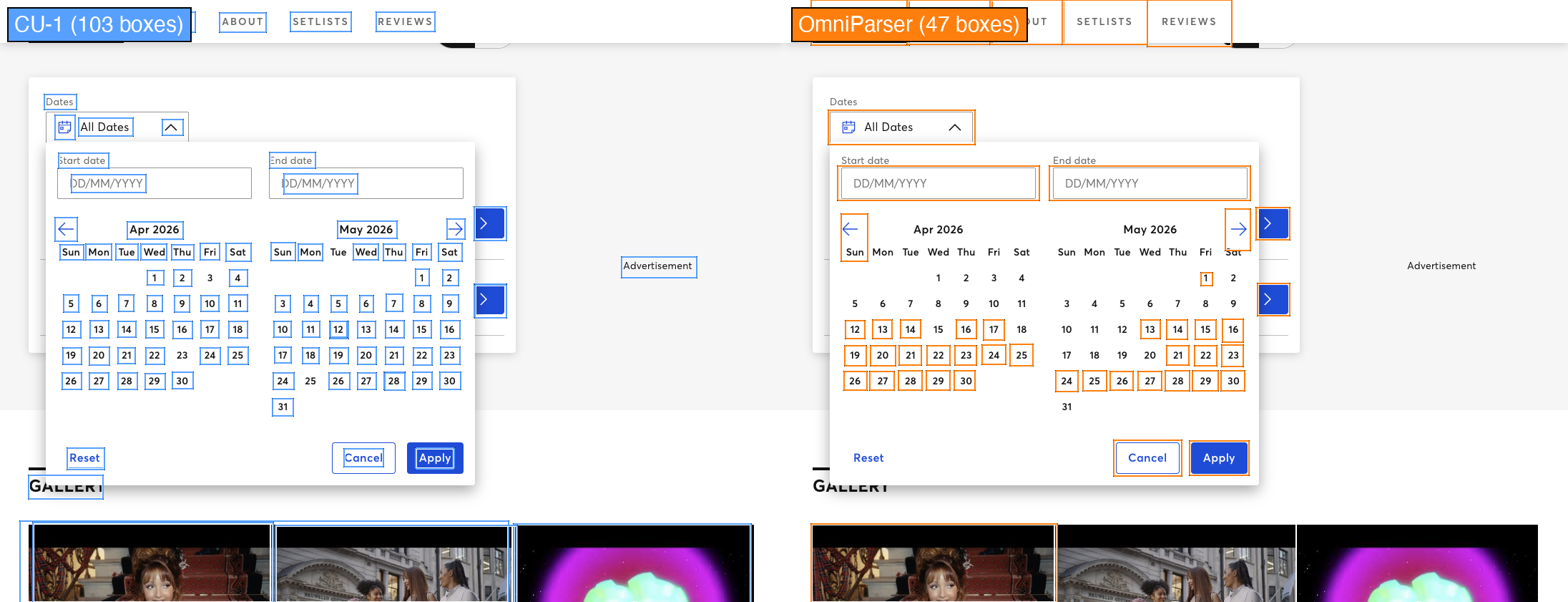Select May 7 in CU-1 panel calendar
Screen dimensions: 1568x602
(x=394, y=304)
